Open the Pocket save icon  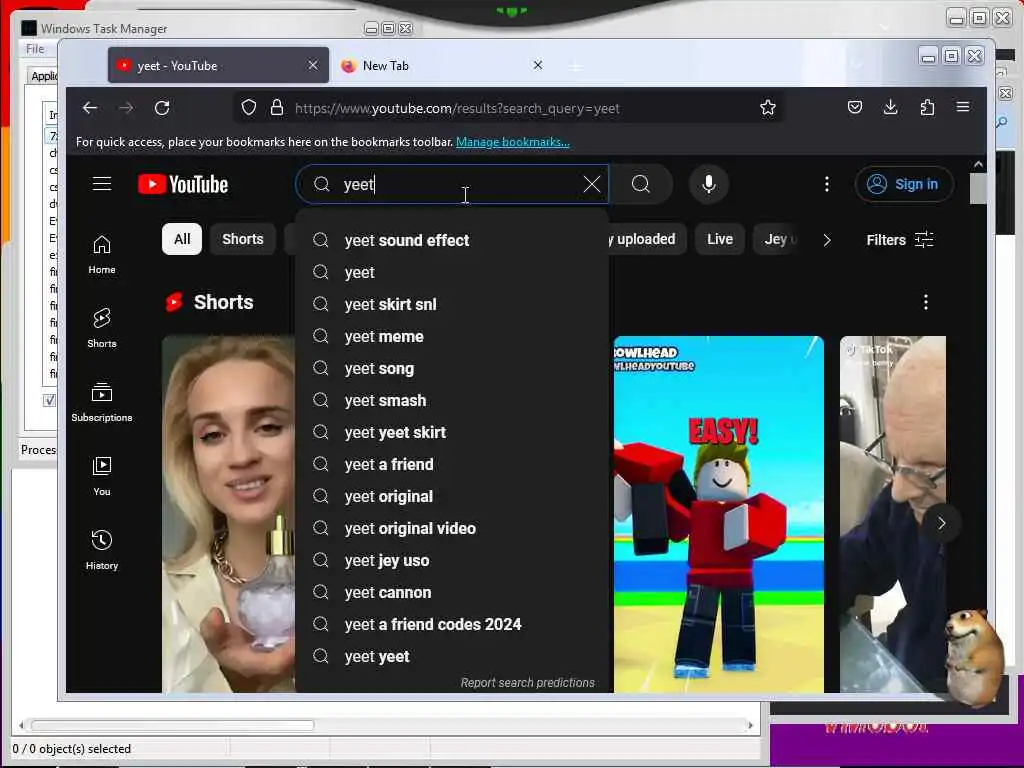point(855,107)
